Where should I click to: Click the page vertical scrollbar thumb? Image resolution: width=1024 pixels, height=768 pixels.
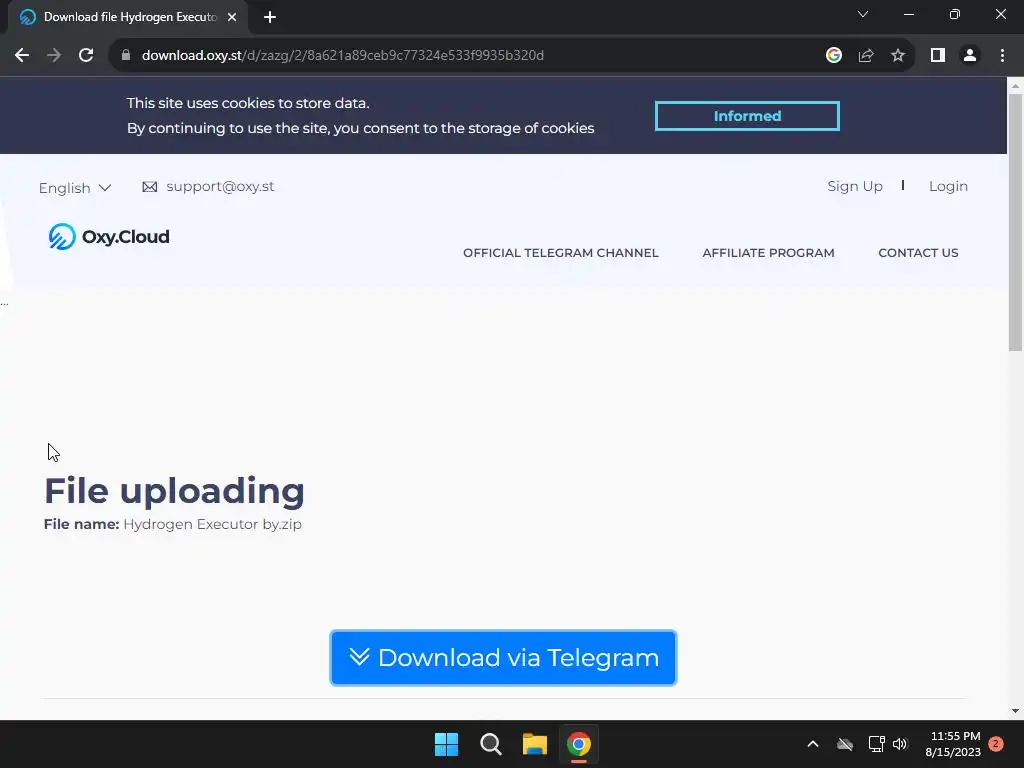(x=1015, y=222)
